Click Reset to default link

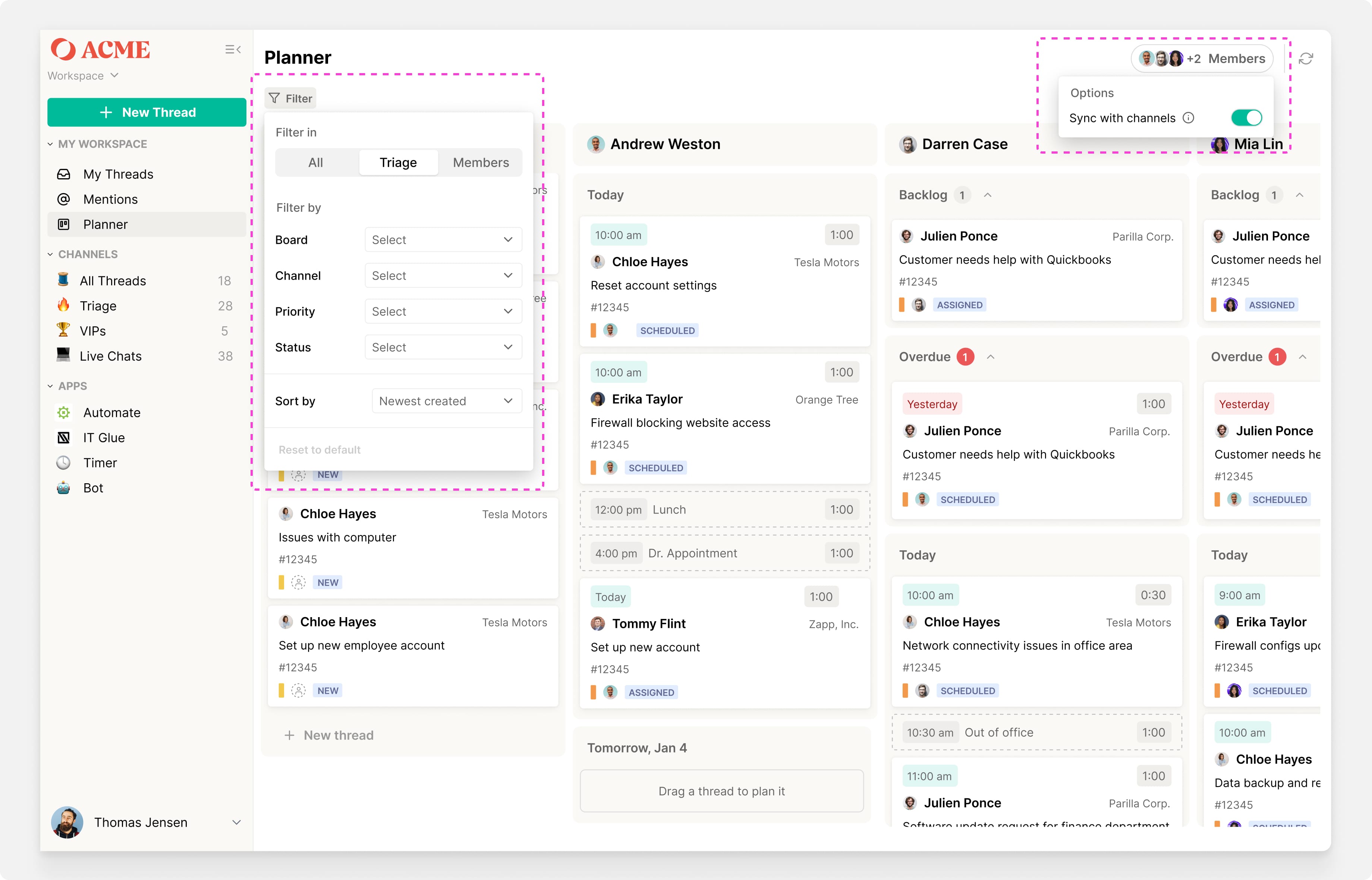[319, 450]
